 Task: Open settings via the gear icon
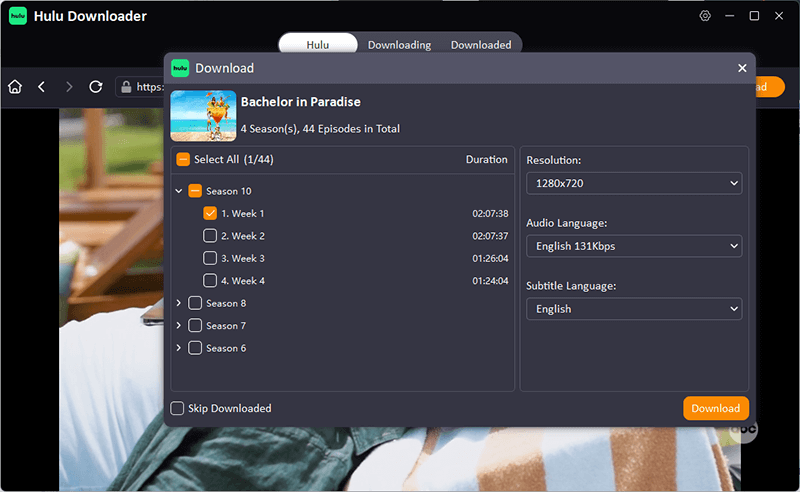[705, 16]
